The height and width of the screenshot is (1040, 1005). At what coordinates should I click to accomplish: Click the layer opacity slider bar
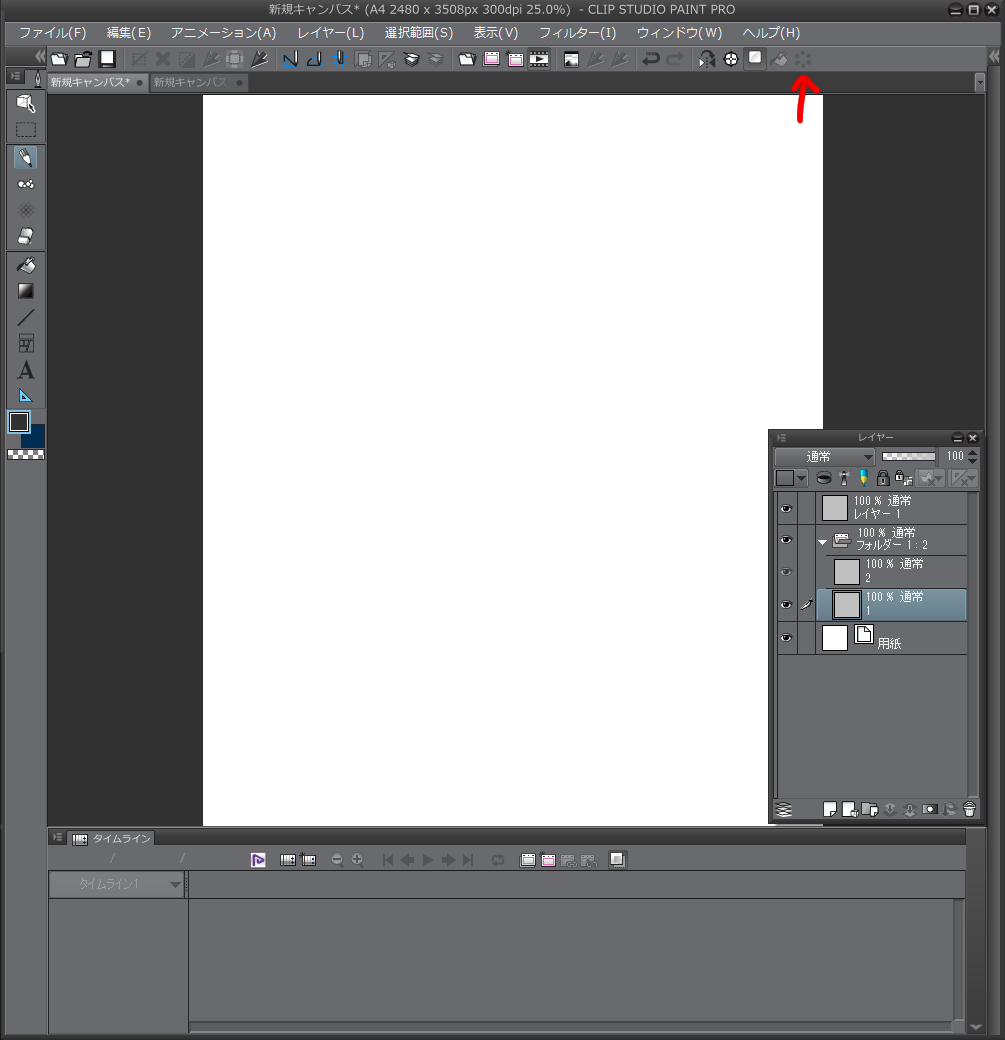pyautogui.click(x=908, y=456)
